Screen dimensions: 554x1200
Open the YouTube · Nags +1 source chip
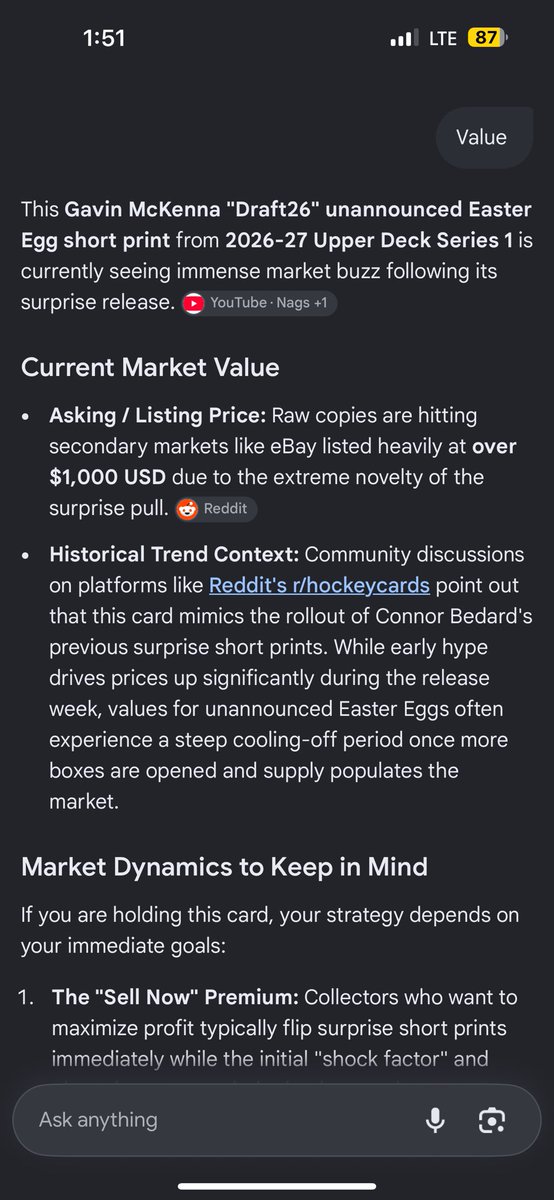(258, 303)
